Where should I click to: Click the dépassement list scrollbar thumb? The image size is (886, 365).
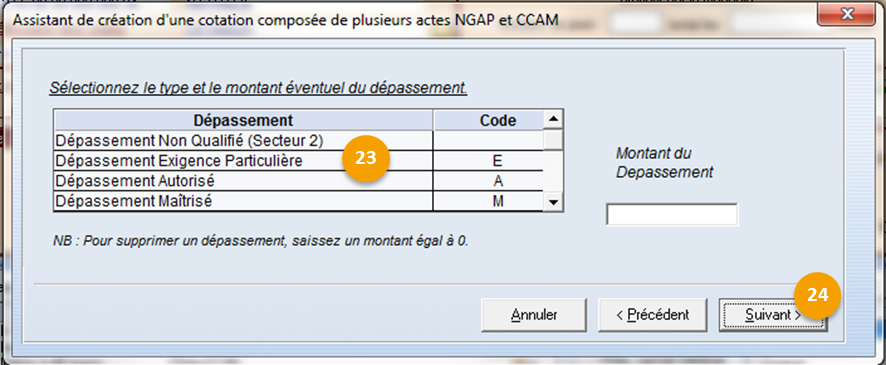(x=553, y=139)
